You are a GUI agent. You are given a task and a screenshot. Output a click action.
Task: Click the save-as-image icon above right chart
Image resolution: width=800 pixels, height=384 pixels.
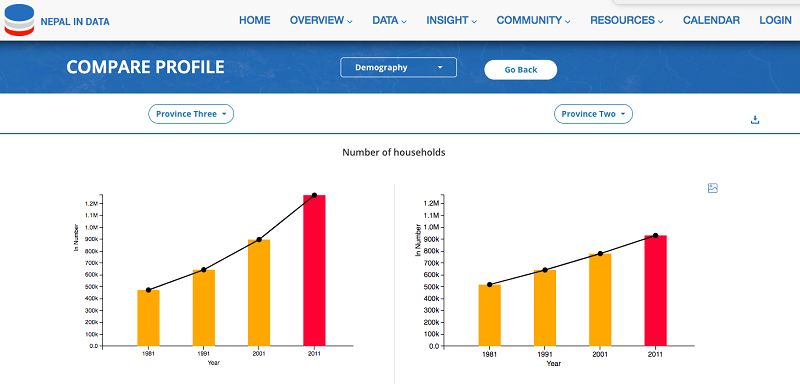pyautogui.click(x=713, y=188)
